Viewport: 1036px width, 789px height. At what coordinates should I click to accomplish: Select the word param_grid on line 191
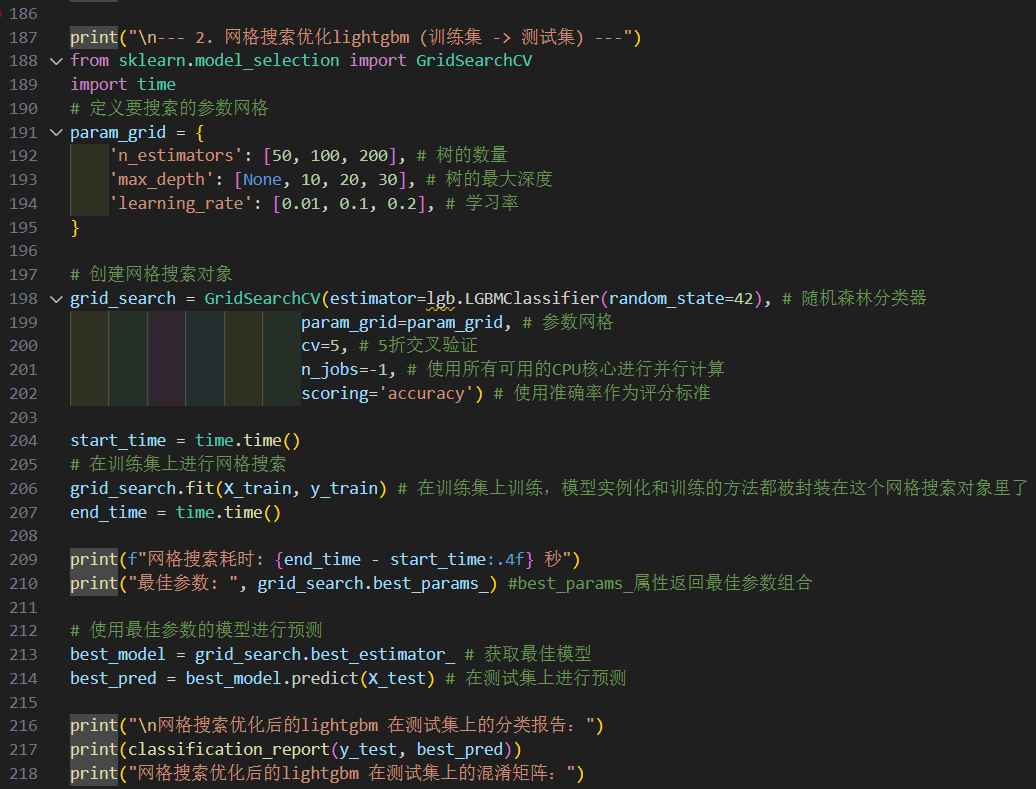click(117, 131)
